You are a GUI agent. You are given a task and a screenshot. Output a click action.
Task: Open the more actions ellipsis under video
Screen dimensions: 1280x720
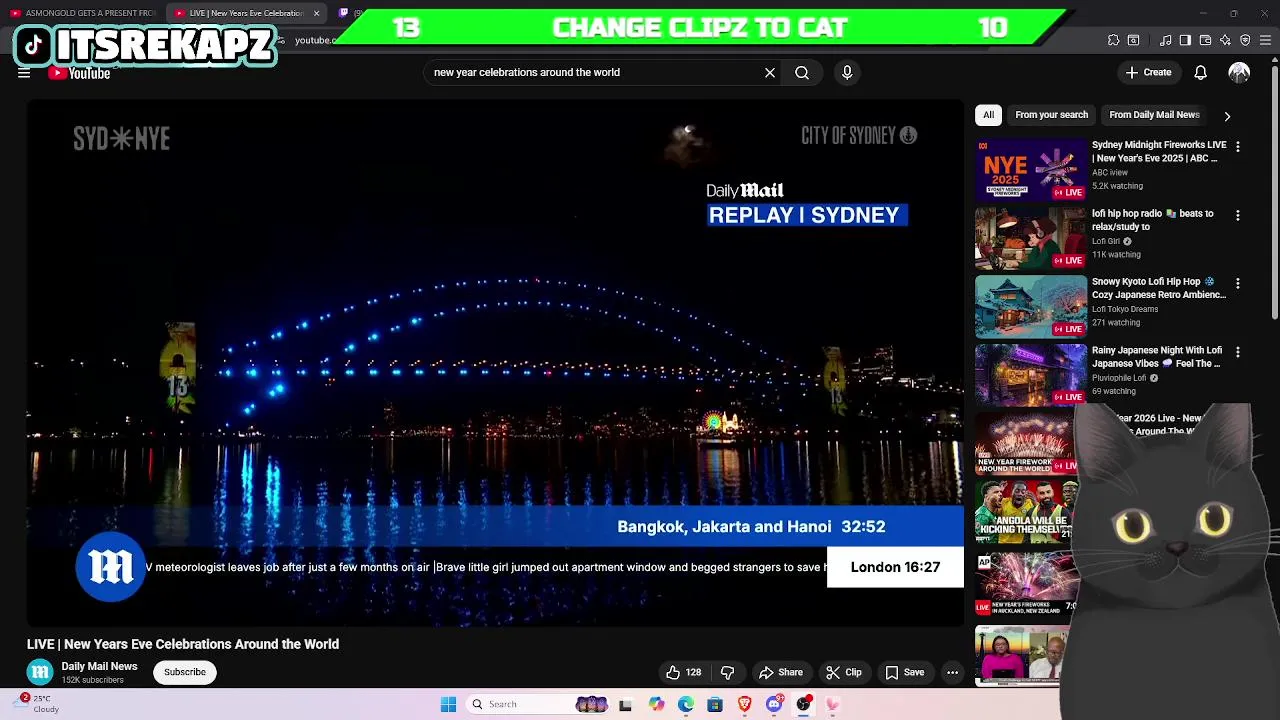[x=952, y=672]
